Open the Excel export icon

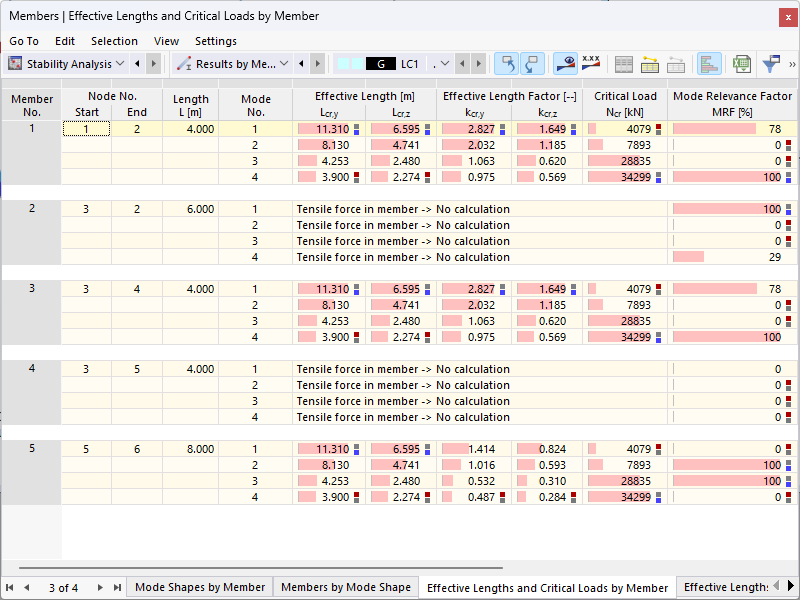pyautogui.click(x=740, y=63)
